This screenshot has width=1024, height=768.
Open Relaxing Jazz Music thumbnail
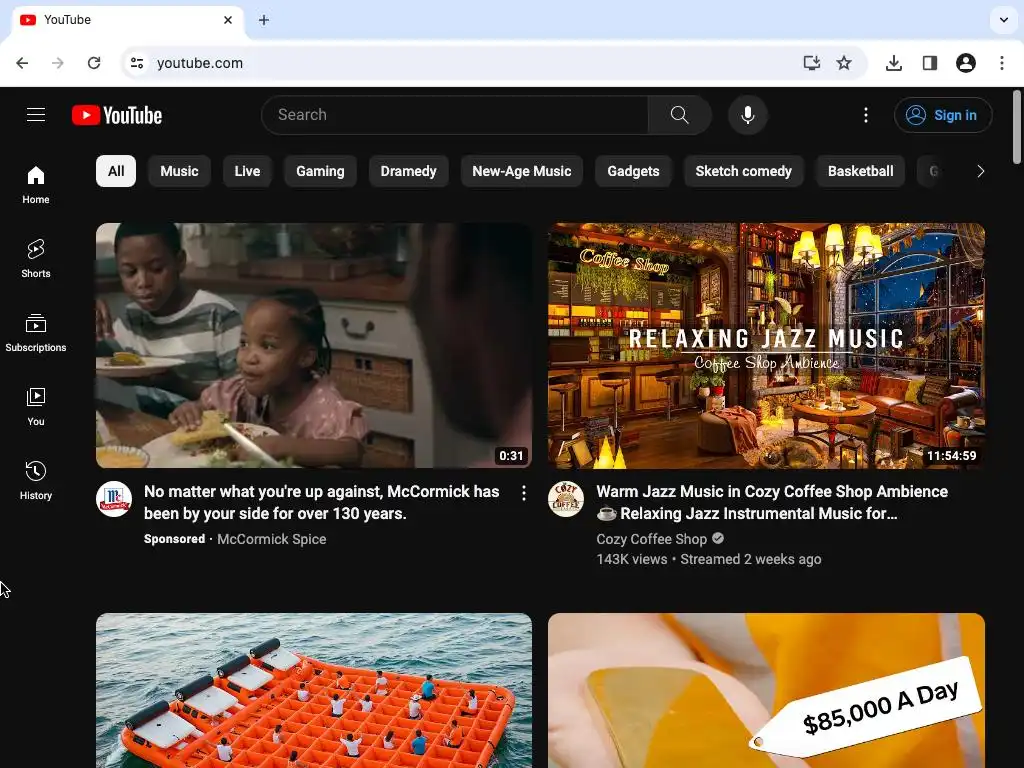point(767,345)
